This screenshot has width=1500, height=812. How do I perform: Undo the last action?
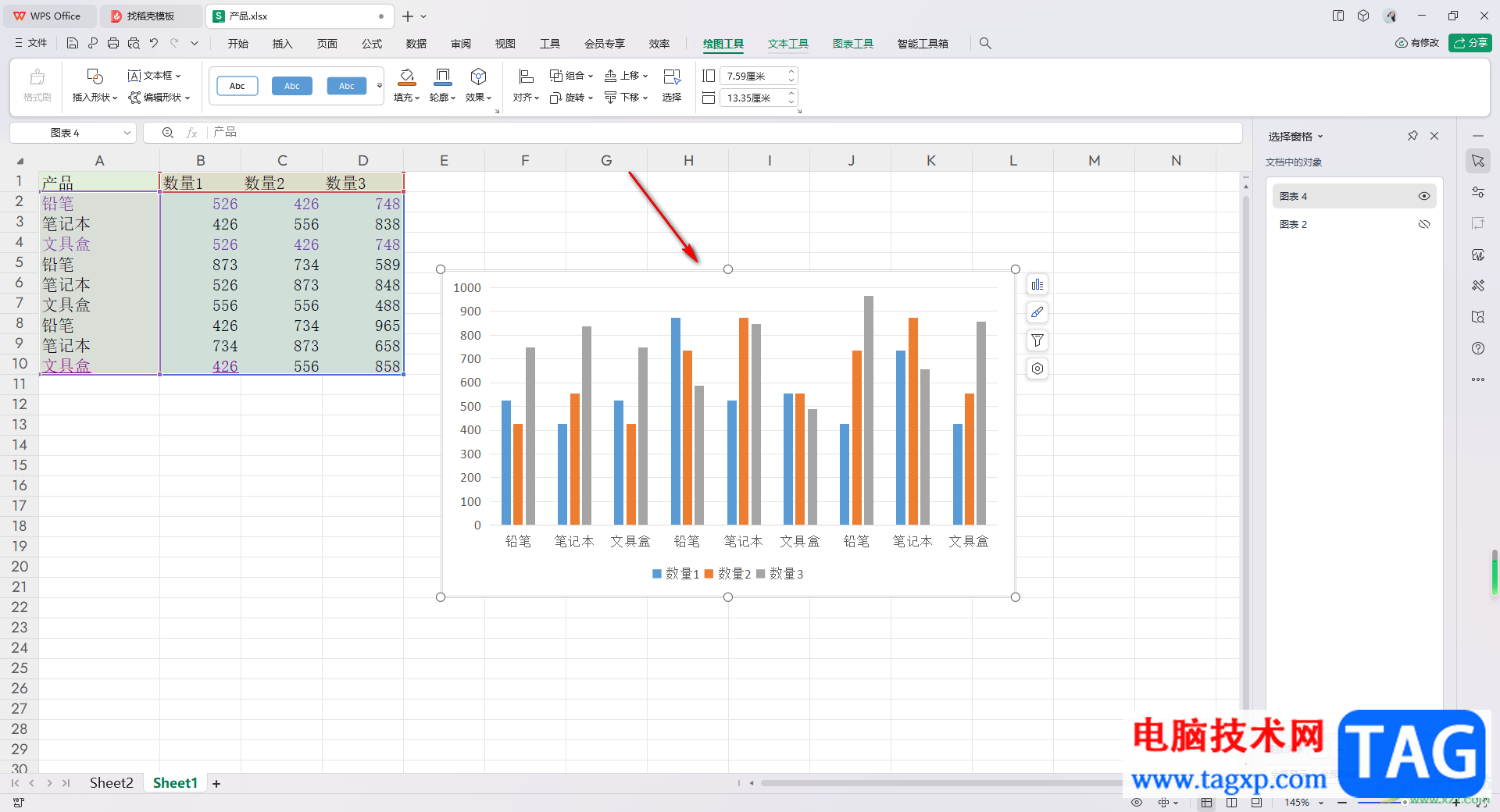coord(154,44)
